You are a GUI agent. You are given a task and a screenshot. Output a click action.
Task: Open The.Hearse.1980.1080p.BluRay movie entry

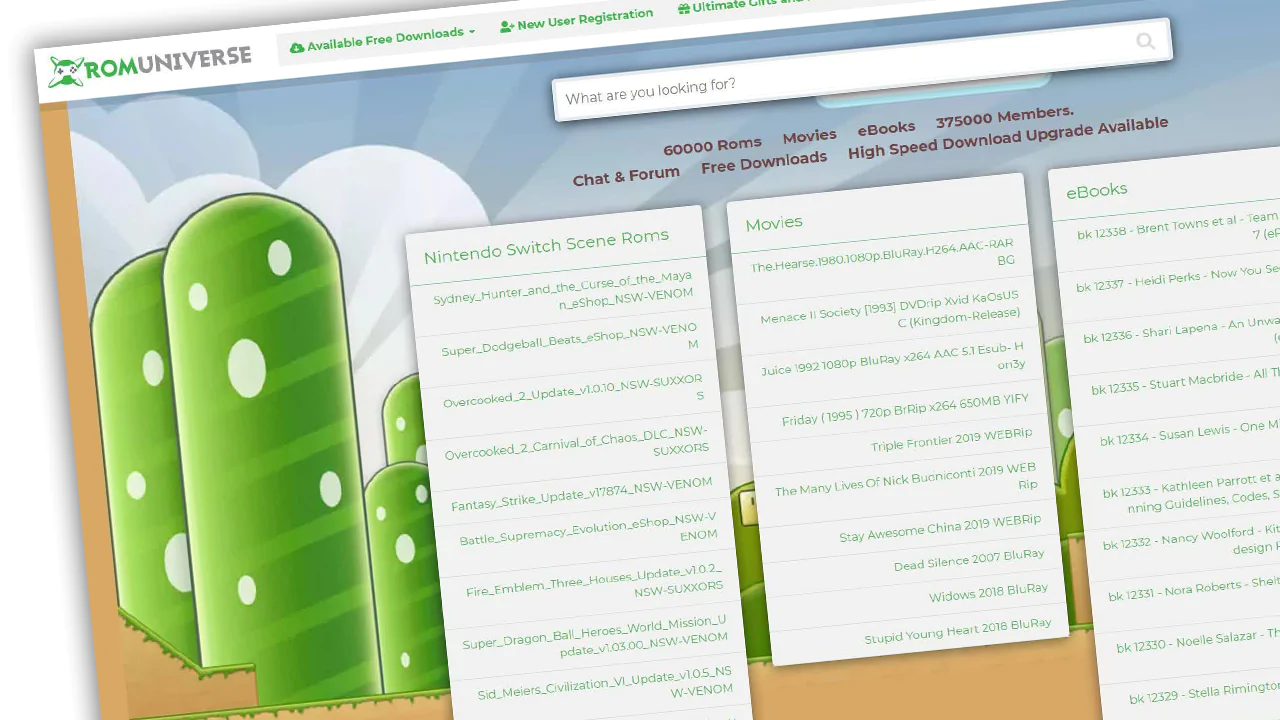coord(882,254)
